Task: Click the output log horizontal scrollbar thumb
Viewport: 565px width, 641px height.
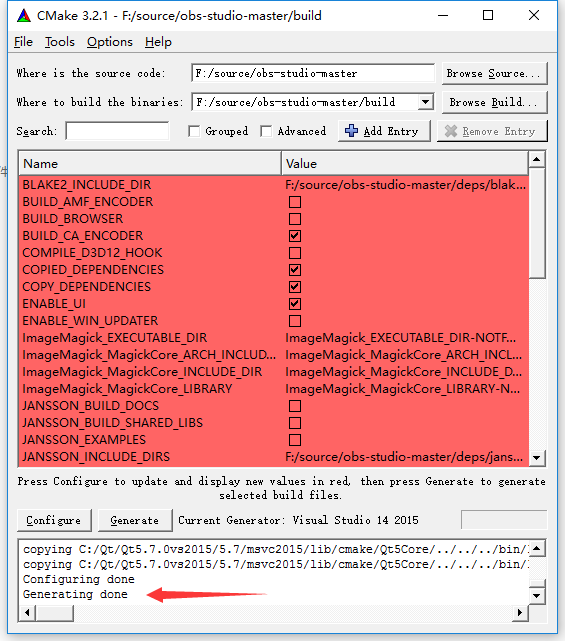Action: [54, 612]
